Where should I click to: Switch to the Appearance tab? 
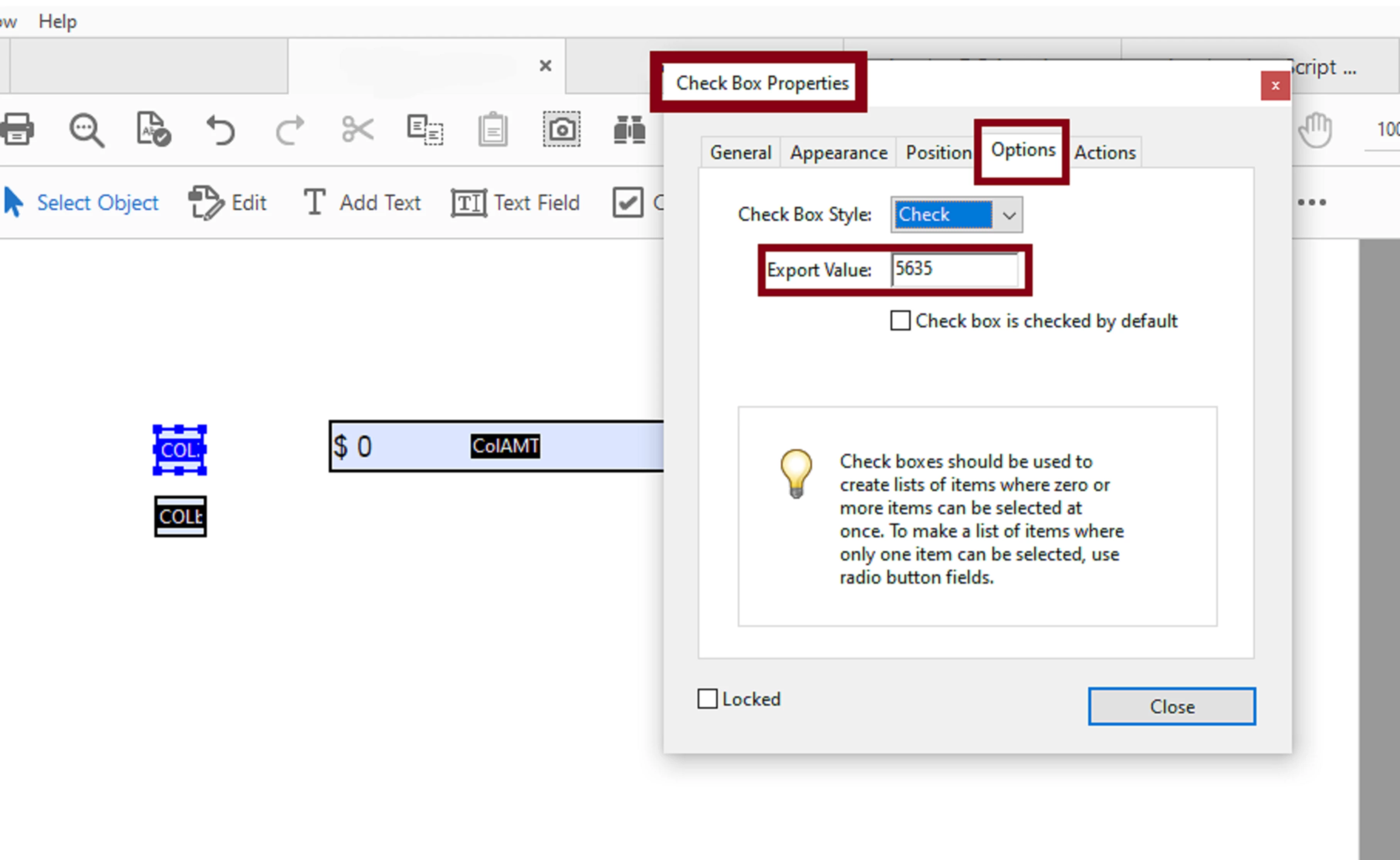[838, 152]
